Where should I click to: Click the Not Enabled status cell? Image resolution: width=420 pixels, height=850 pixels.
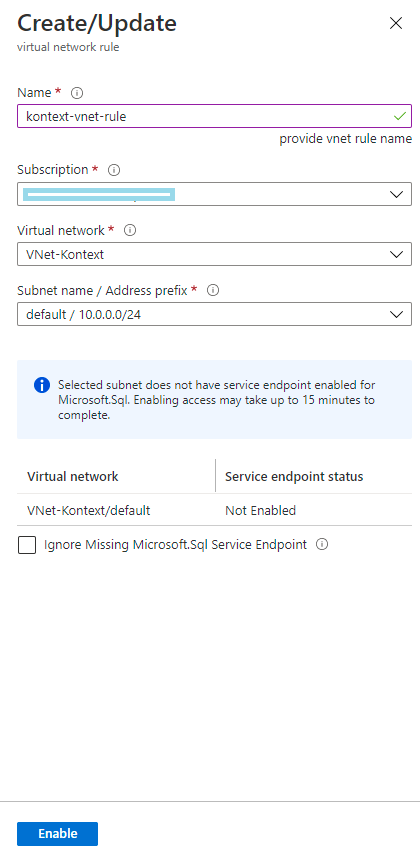click(x=261, y=510)
